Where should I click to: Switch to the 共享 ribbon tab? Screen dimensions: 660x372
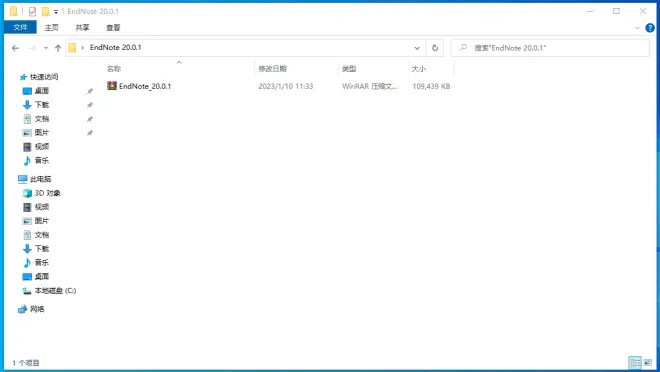click(x=82, y=27)
